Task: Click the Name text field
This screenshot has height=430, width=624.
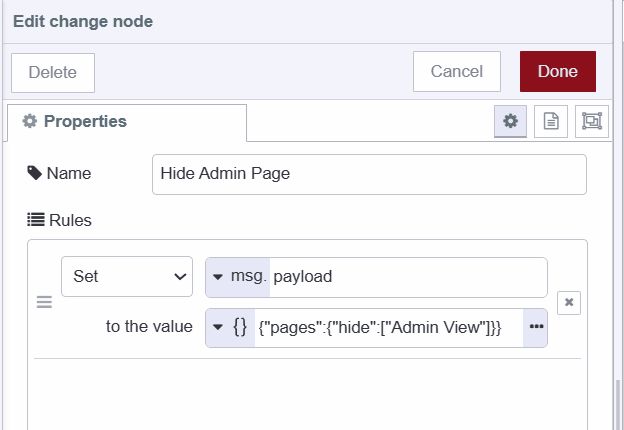Action: [369, 173]
